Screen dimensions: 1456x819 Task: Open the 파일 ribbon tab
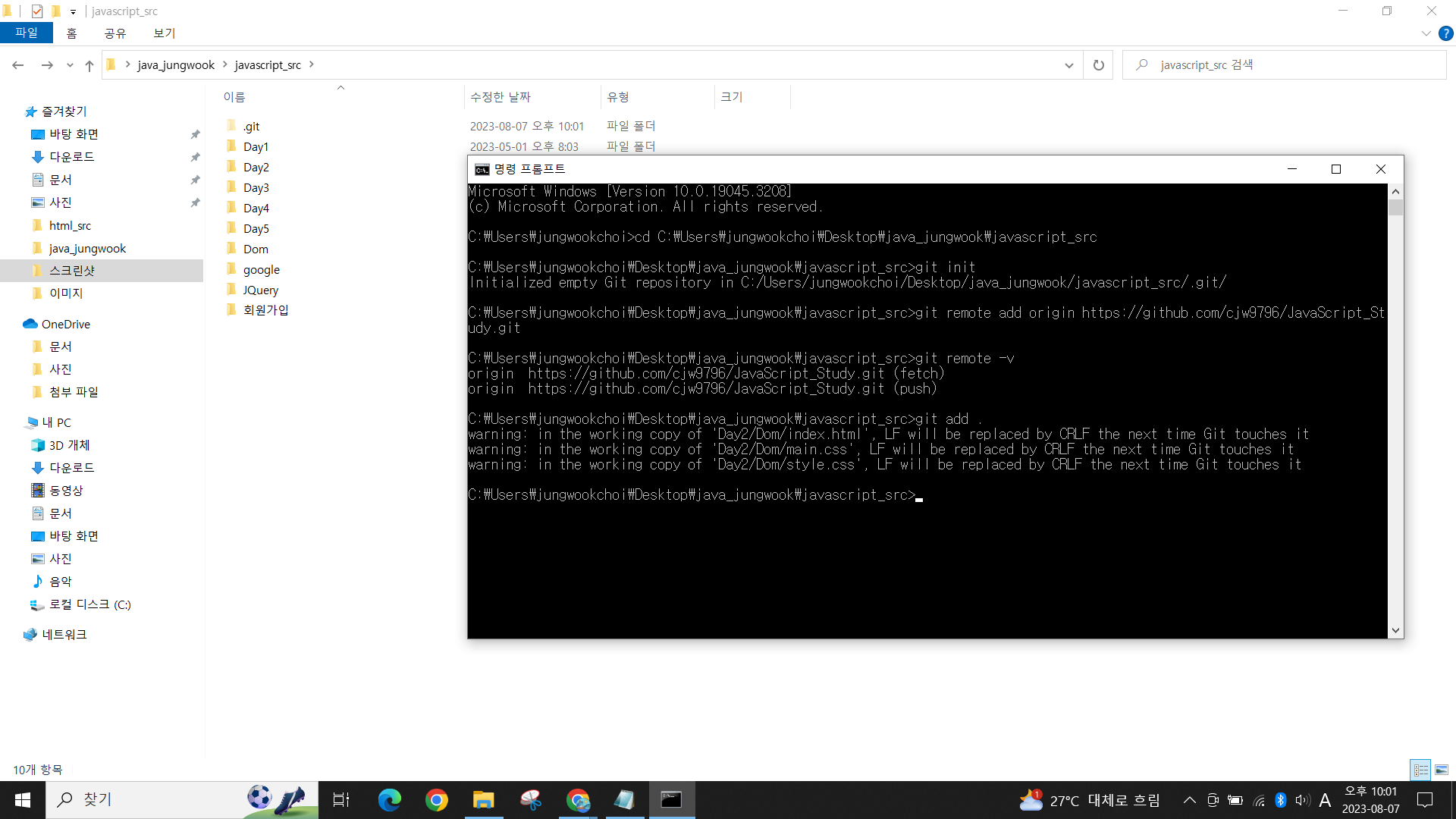coord(26,33)
